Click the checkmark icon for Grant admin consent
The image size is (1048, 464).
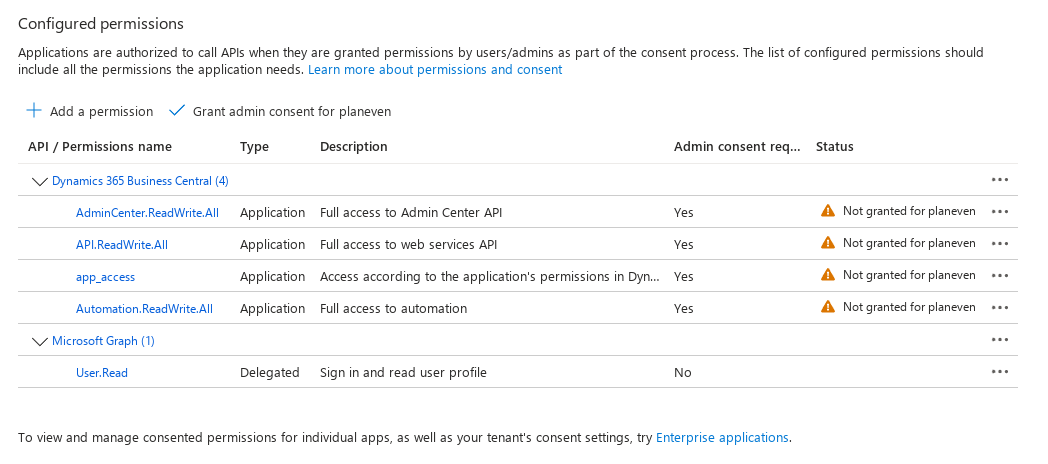tap(176, 110)
